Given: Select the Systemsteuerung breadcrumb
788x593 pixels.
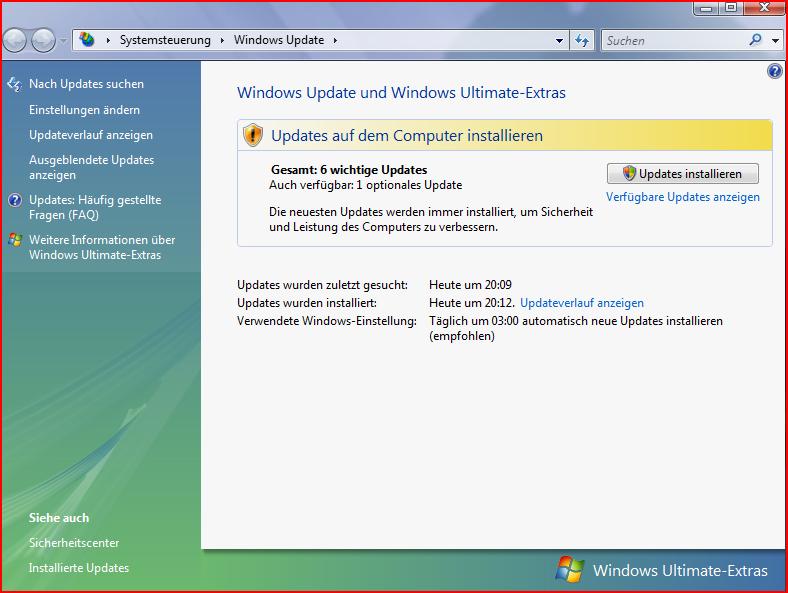Looking at the screenshot, I should point(165,40).
